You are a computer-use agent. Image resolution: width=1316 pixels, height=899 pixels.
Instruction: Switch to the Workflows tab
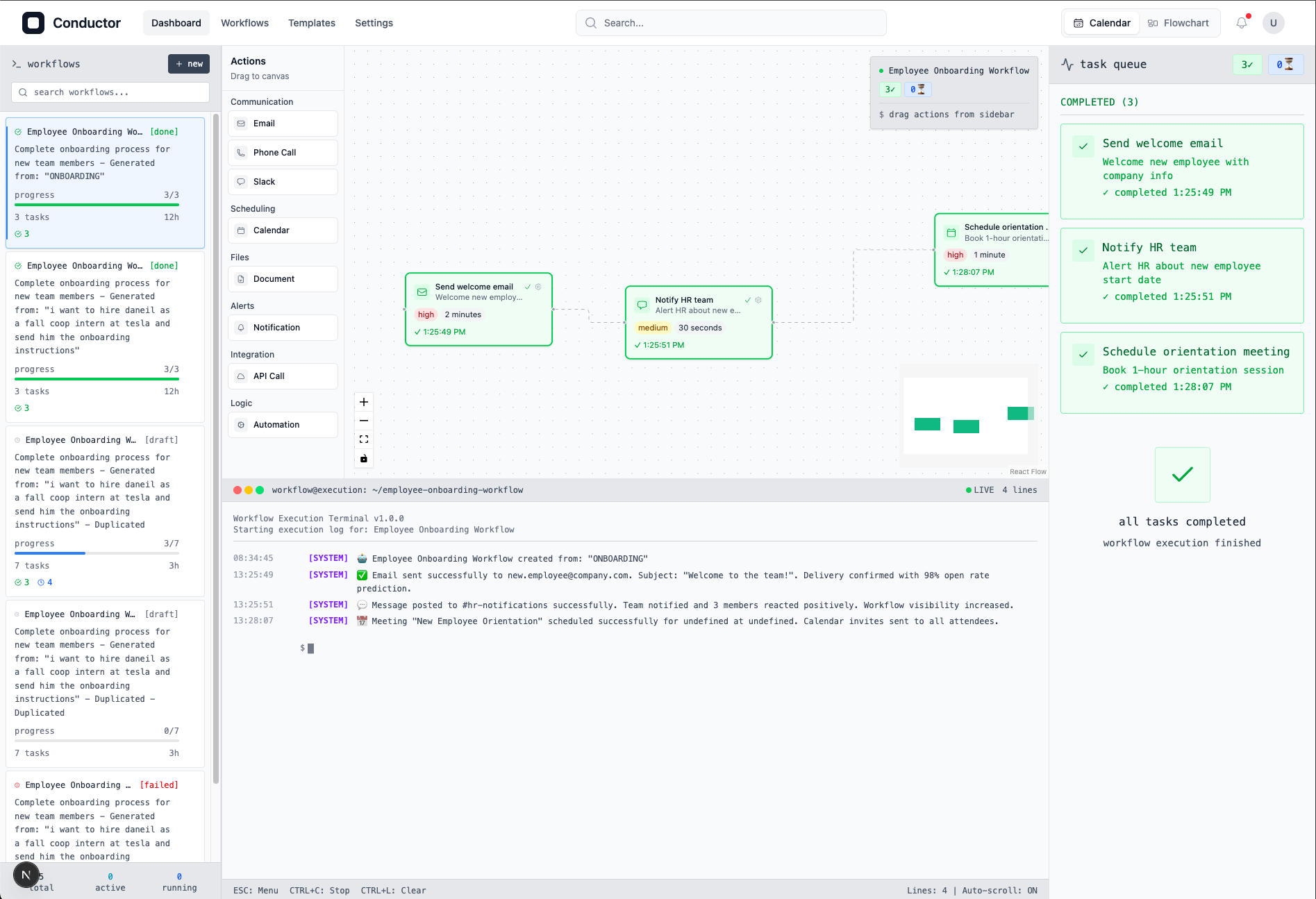[244, 22]
